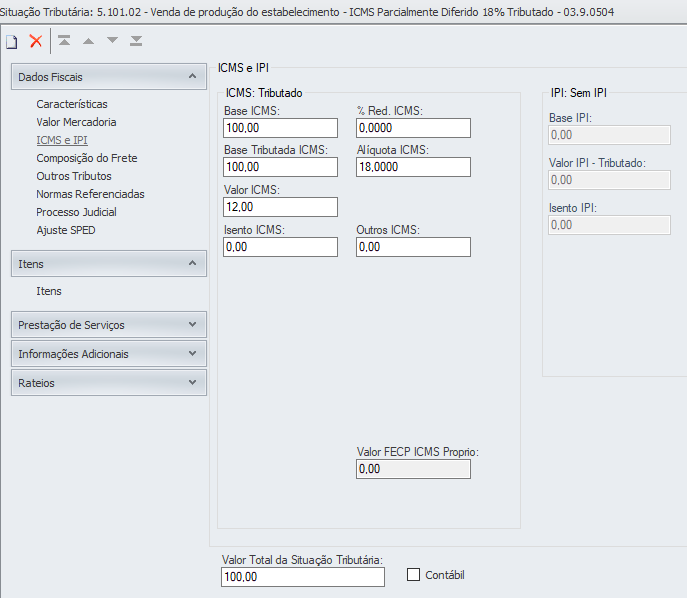Open Ajuste SPED page
Viewport: 687px width, 598px height.
coord(66,230)
